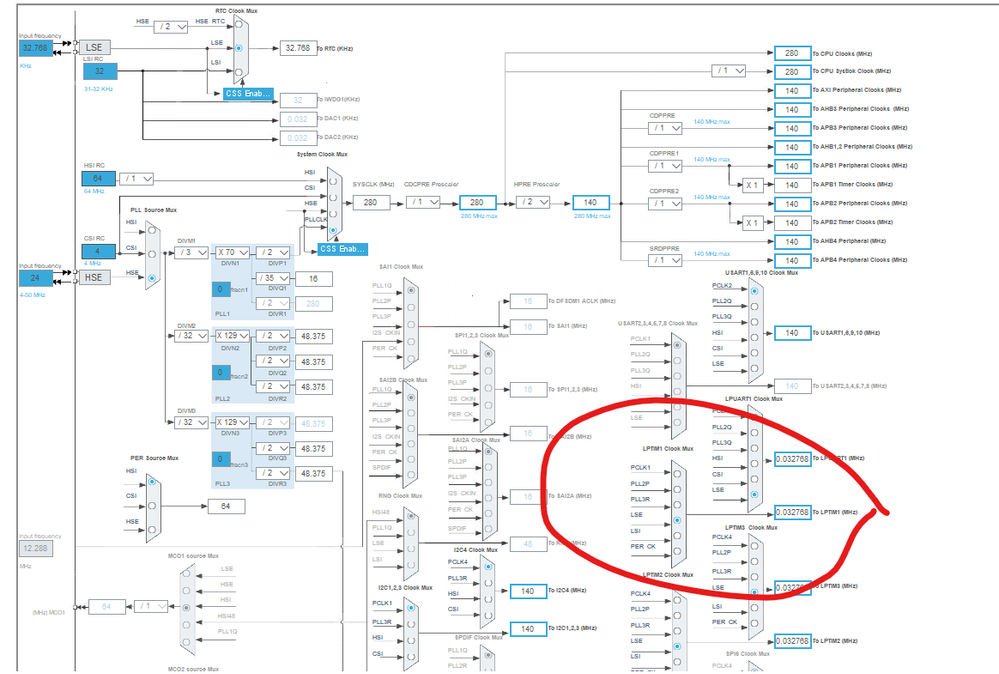Pick HSE in PER Source Mux
Viewport: 999px width, 674px height.
point(152,529)
